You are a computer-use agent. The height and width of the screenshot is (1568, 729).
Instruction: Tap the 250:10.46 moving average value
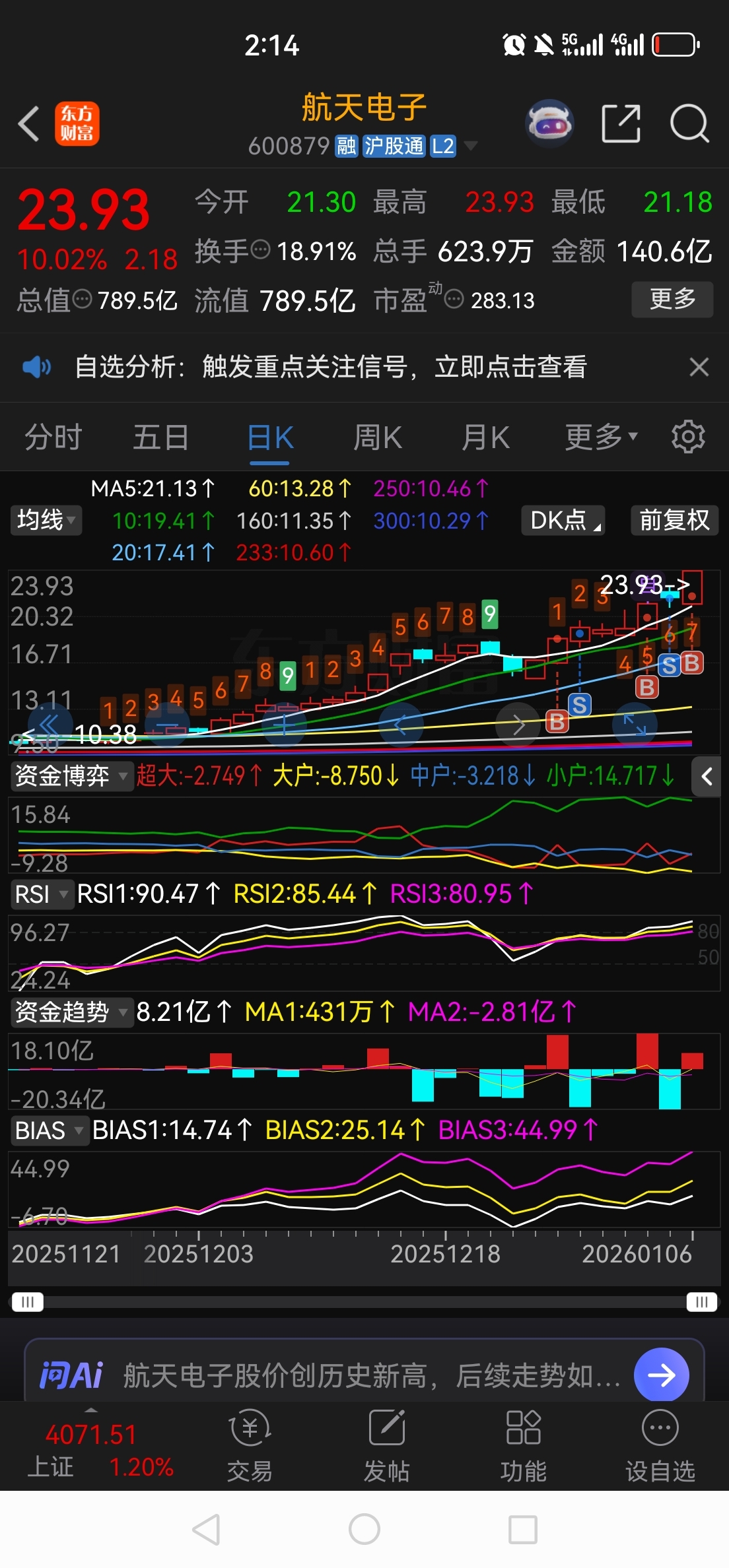(431, 488)
